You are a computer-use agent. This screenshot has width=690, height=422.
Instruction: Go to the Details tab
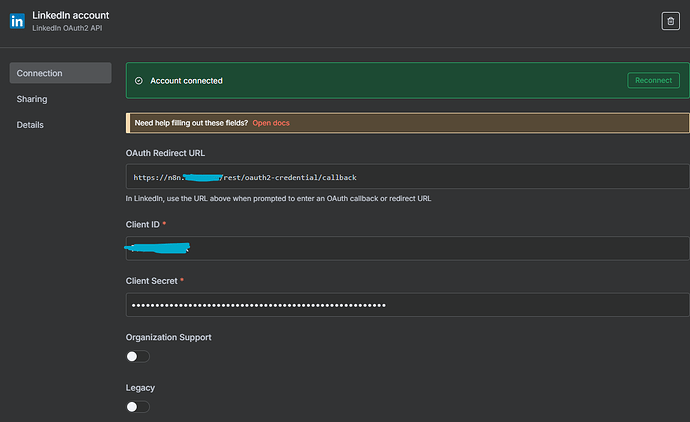[x=30, y=125]
